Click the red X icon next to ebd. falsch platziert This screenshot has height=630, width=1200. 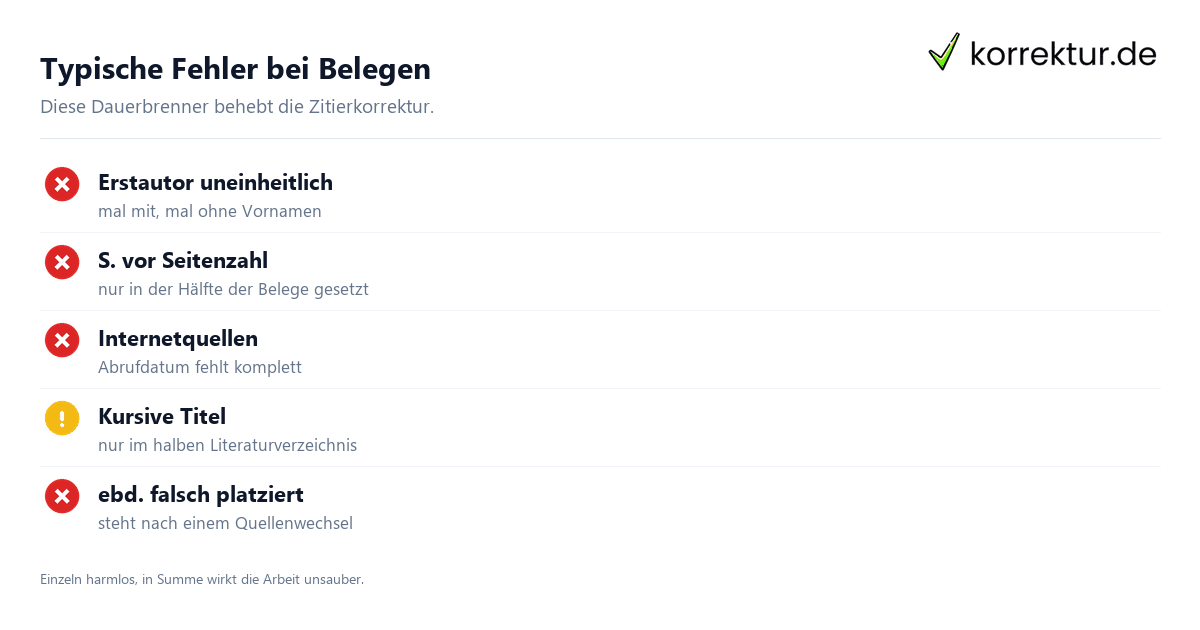point(62,496)
